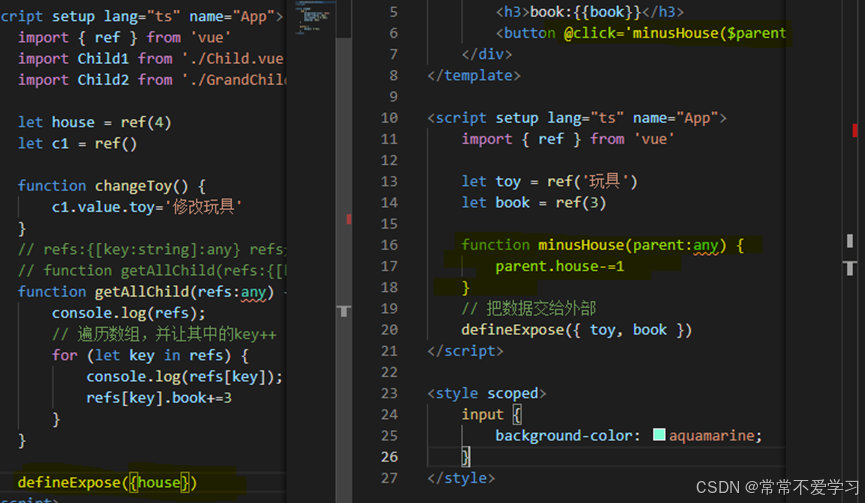The image size is (865, 503).
Task: Open the aquamarine color picker swatch
Action: 659,435
